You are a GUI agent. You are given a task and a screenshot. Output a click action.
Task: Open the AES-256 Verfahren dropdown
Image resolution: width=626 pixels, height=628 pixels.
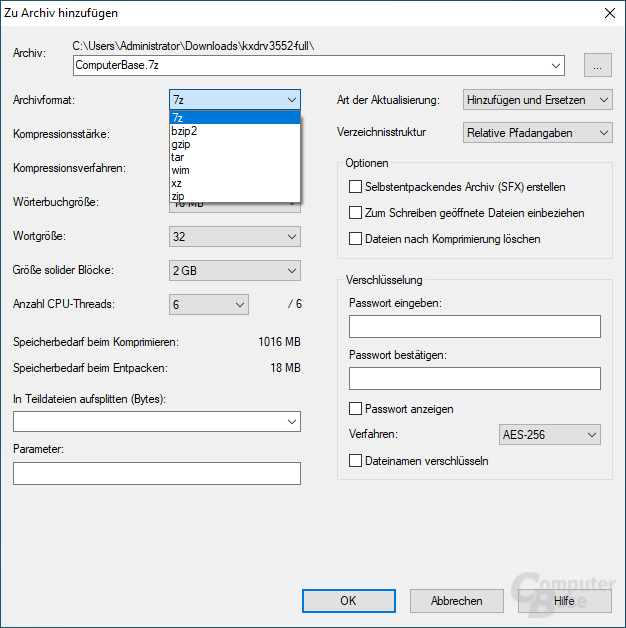550,435
